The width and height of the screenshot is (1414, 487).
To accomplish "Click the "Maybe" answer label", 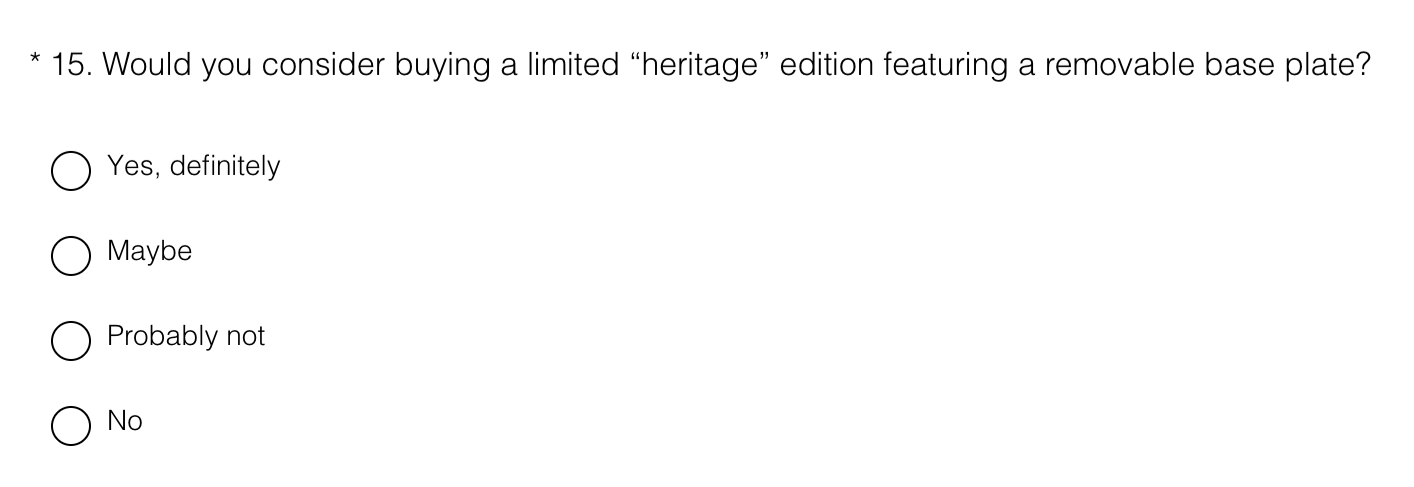I will click(149, 251).
